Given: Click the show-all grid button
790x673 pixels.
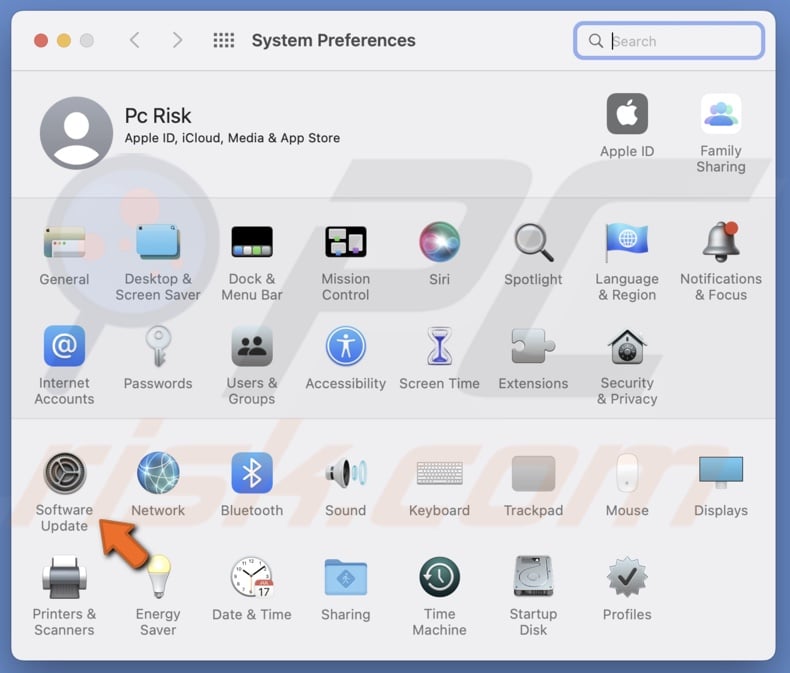Looking at the screenshot, I should coord(224,40).
